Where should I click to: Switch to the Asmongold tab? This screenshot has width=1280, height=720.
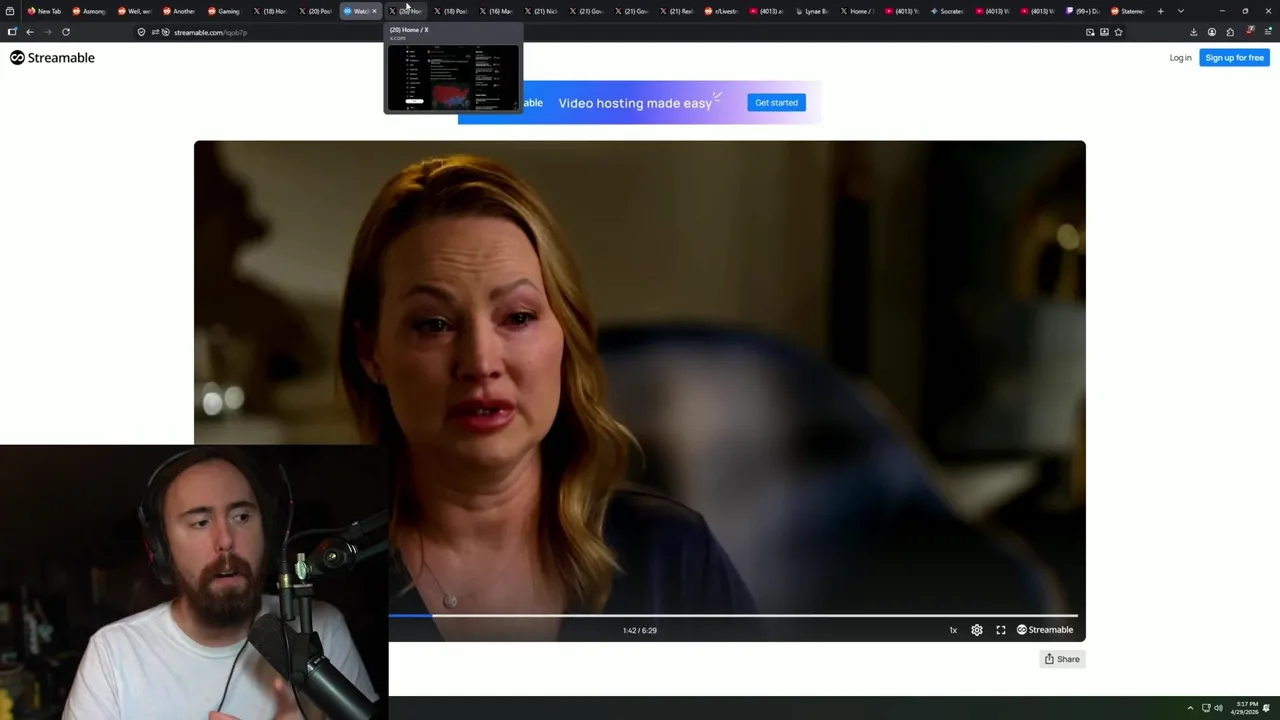90,11
